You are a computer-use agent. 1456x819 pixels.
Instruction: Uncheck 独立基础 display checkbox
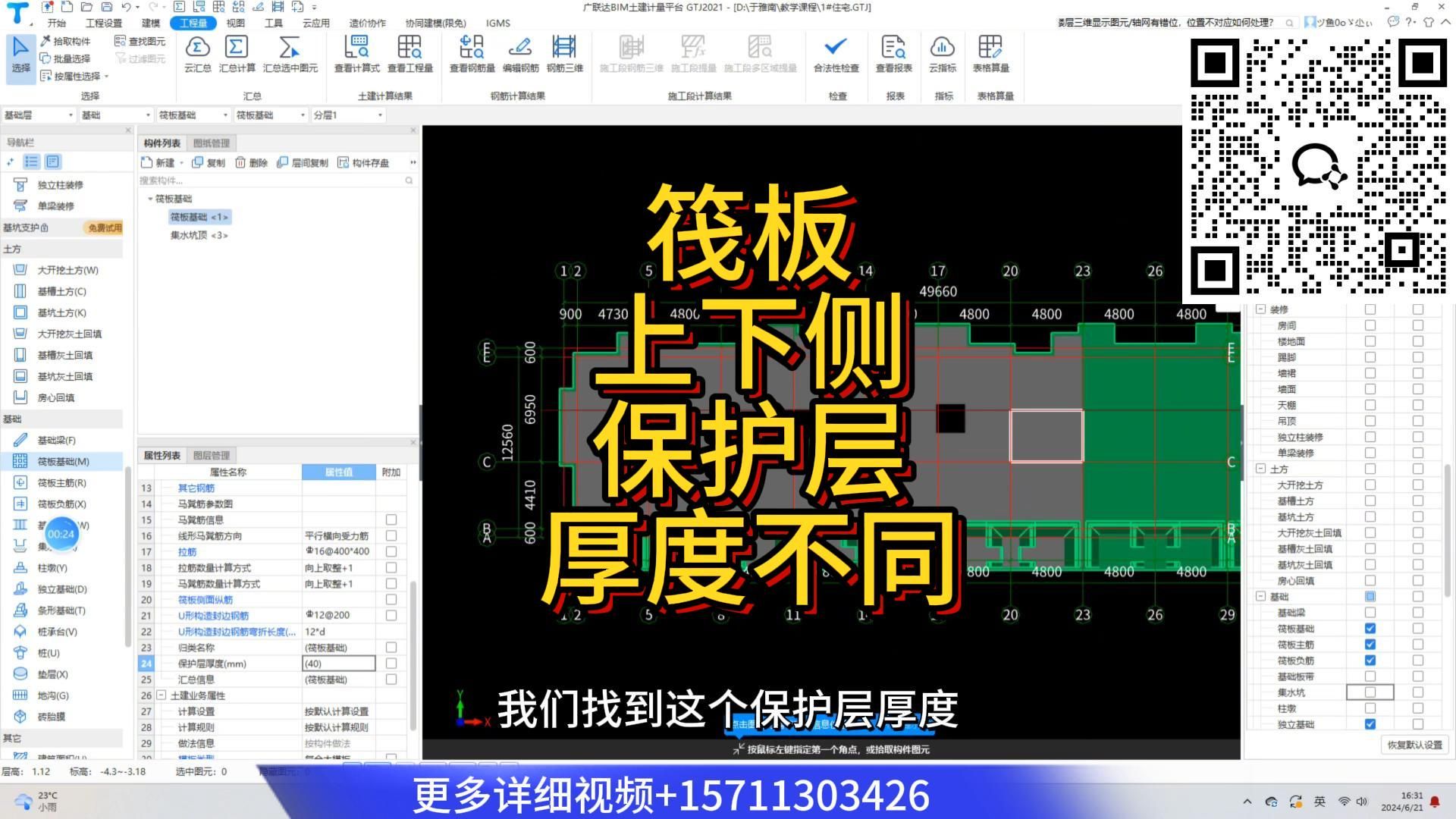1370,723
